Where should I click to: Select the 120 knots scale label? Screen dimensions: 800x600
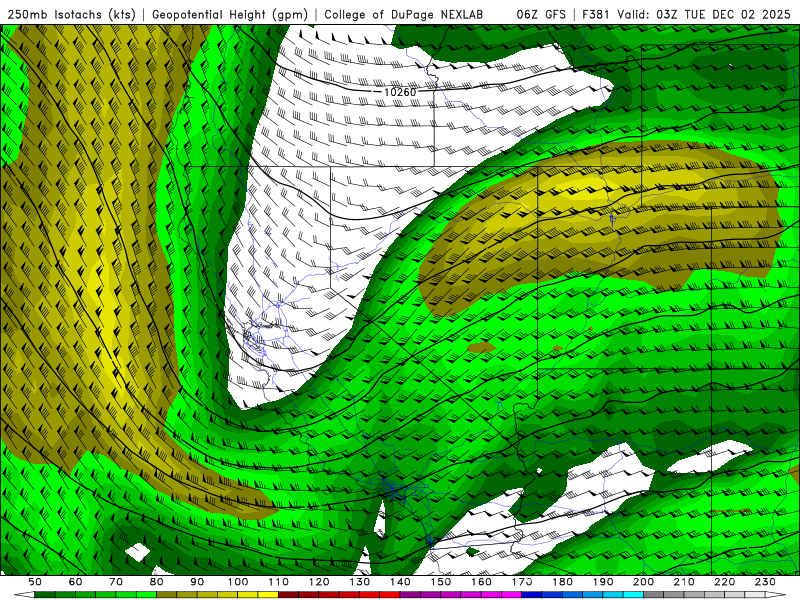click(319, 582)
